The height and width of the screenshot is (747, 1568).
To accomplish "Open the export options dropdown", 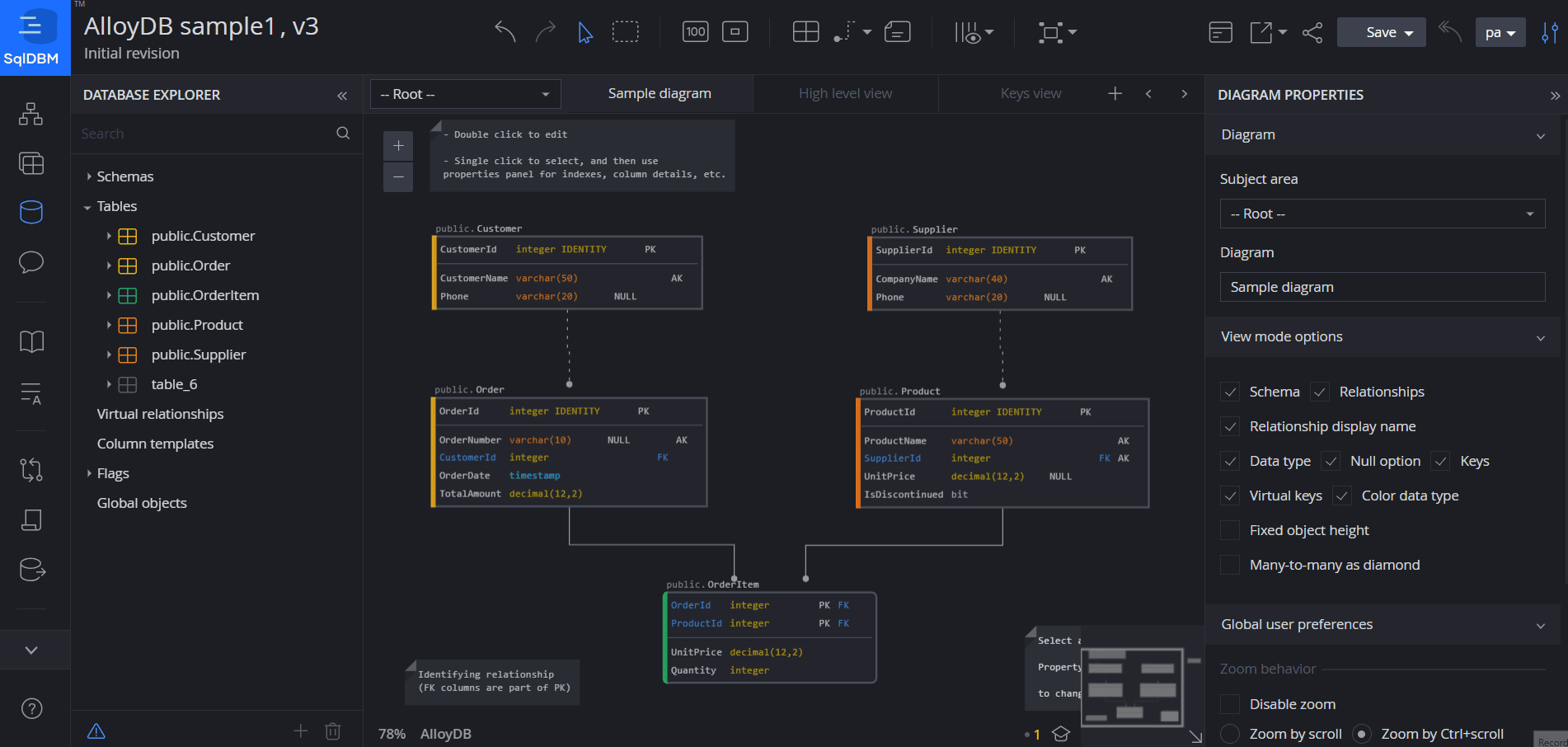I will coord(1268,32).
